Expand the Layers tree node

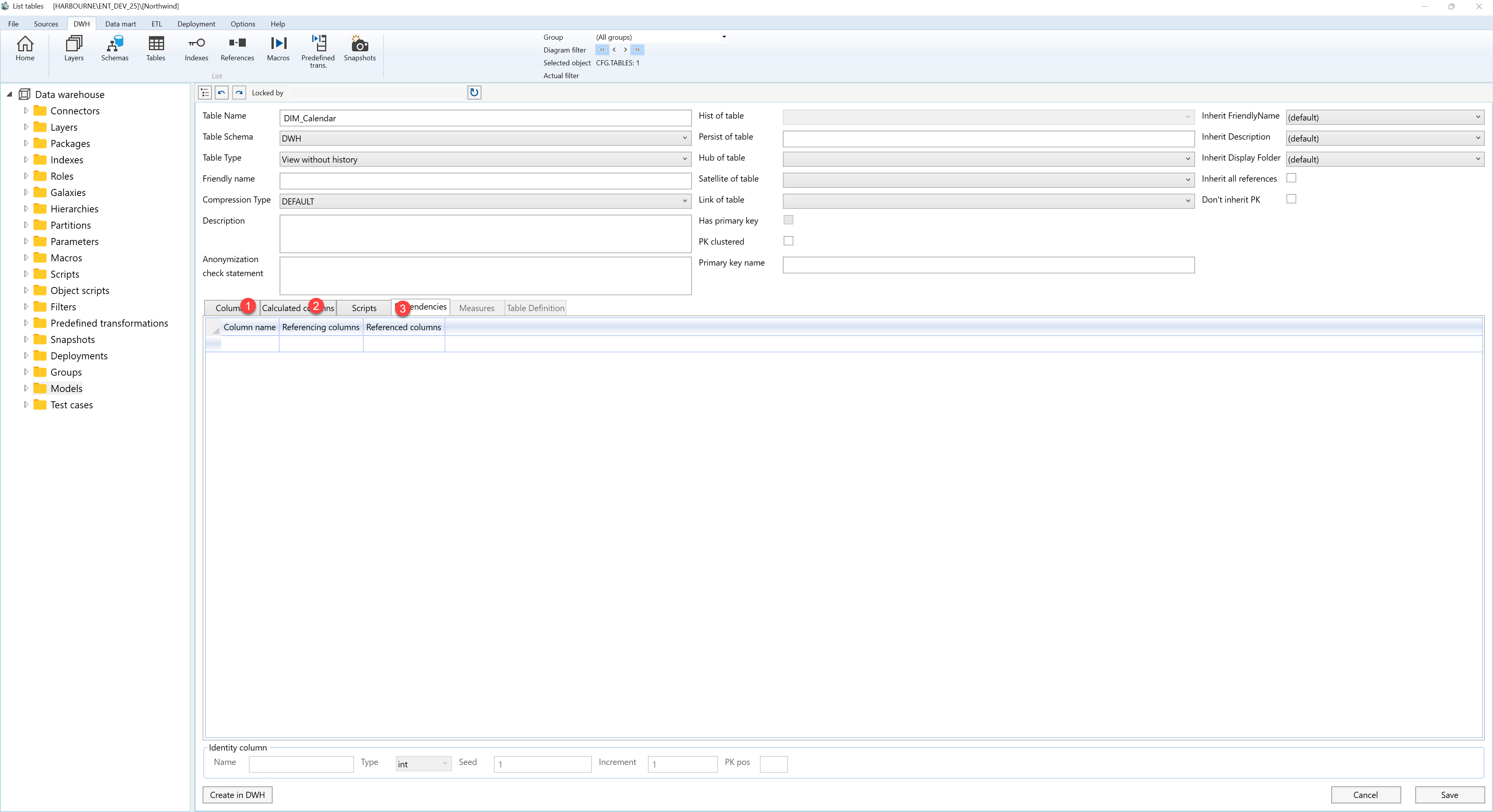(x=26, y=127)
